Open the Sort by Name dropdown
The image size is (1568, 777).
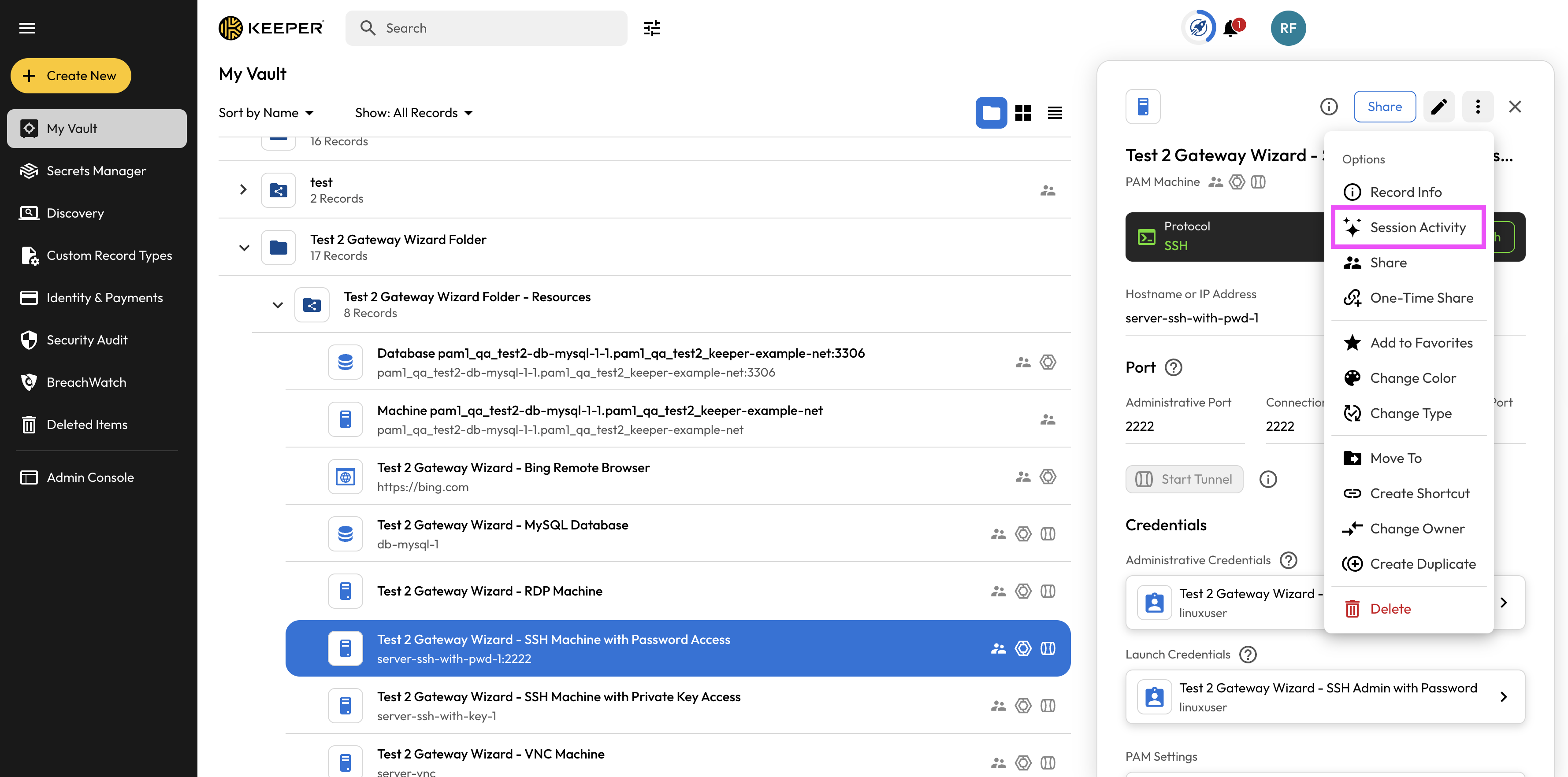pyautogui.click(x=266, y=113)
